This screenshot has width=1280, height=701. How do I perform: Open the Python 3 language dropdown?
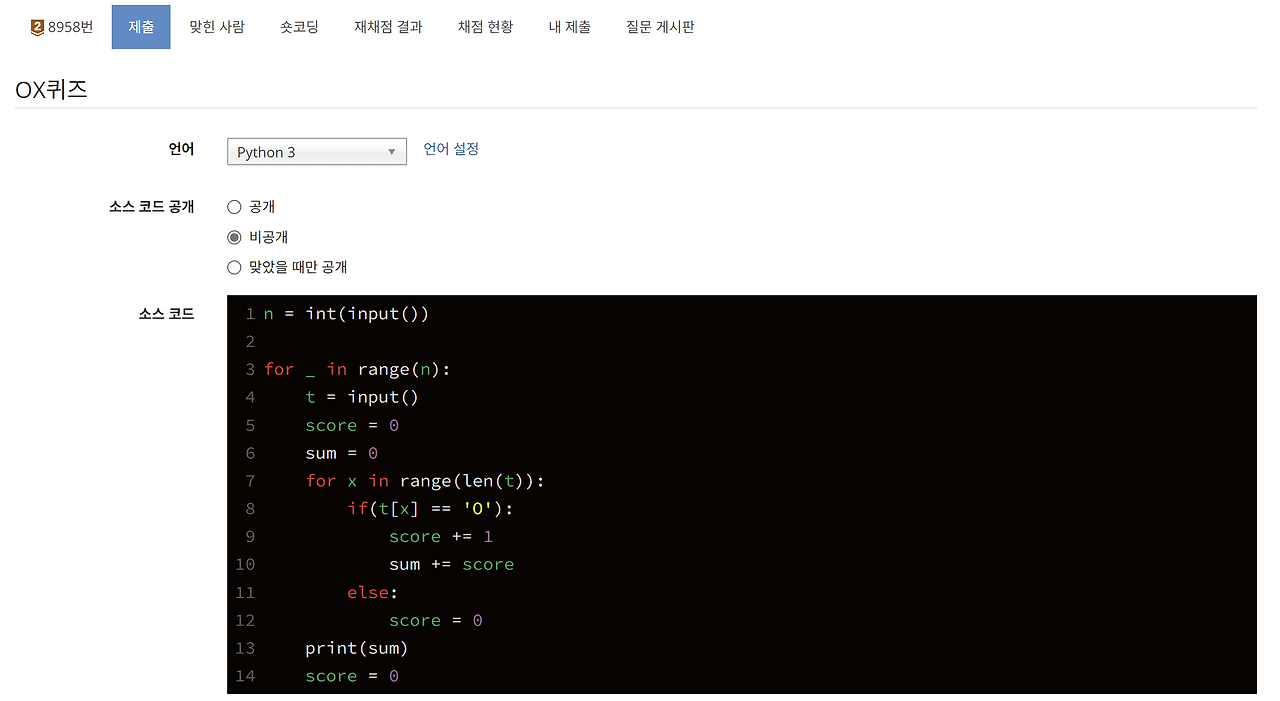[x=316, y=151]
